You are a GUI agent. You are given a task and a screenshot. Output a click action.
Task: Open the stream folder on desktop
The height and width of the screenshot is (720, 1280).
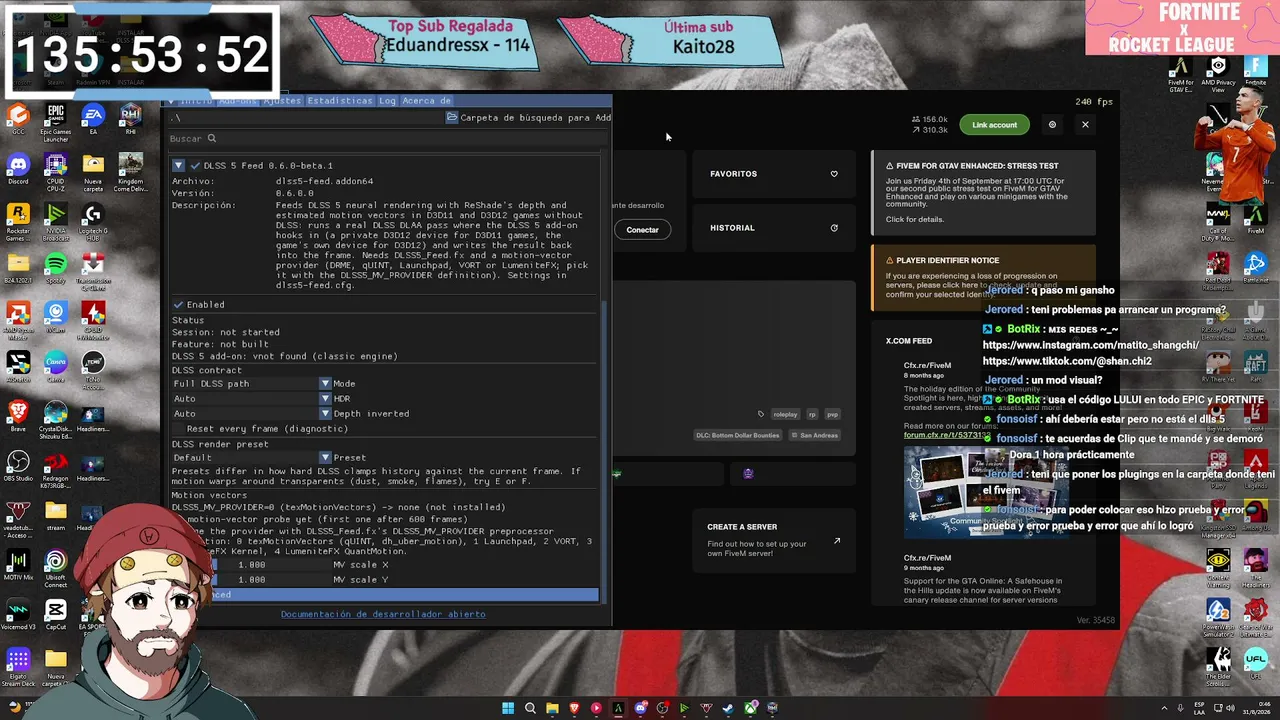click(56, 515)
